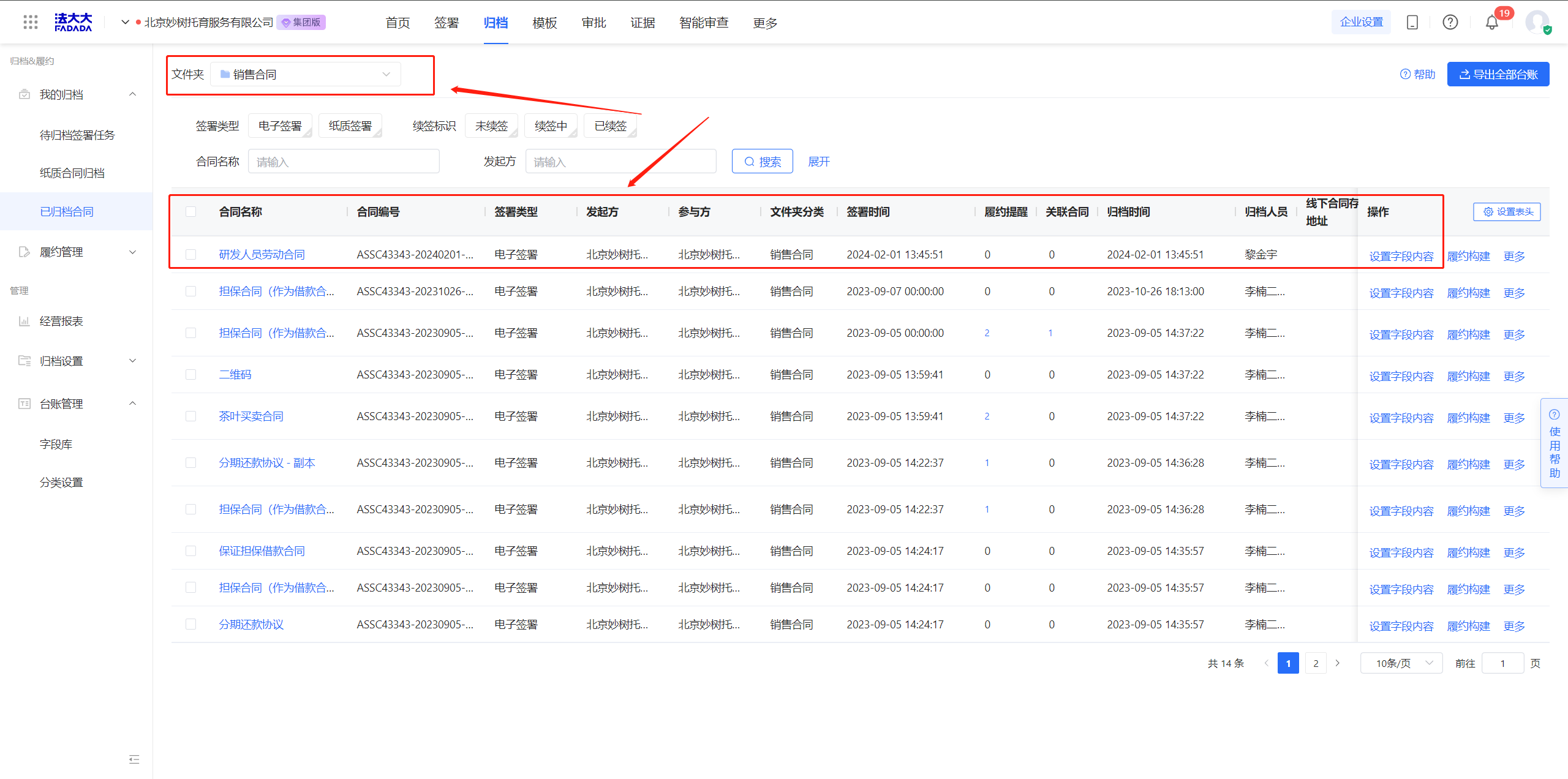Click the 搜索 button
The width and height of the screenshot is (1568, 779).
tap(763, 161)
